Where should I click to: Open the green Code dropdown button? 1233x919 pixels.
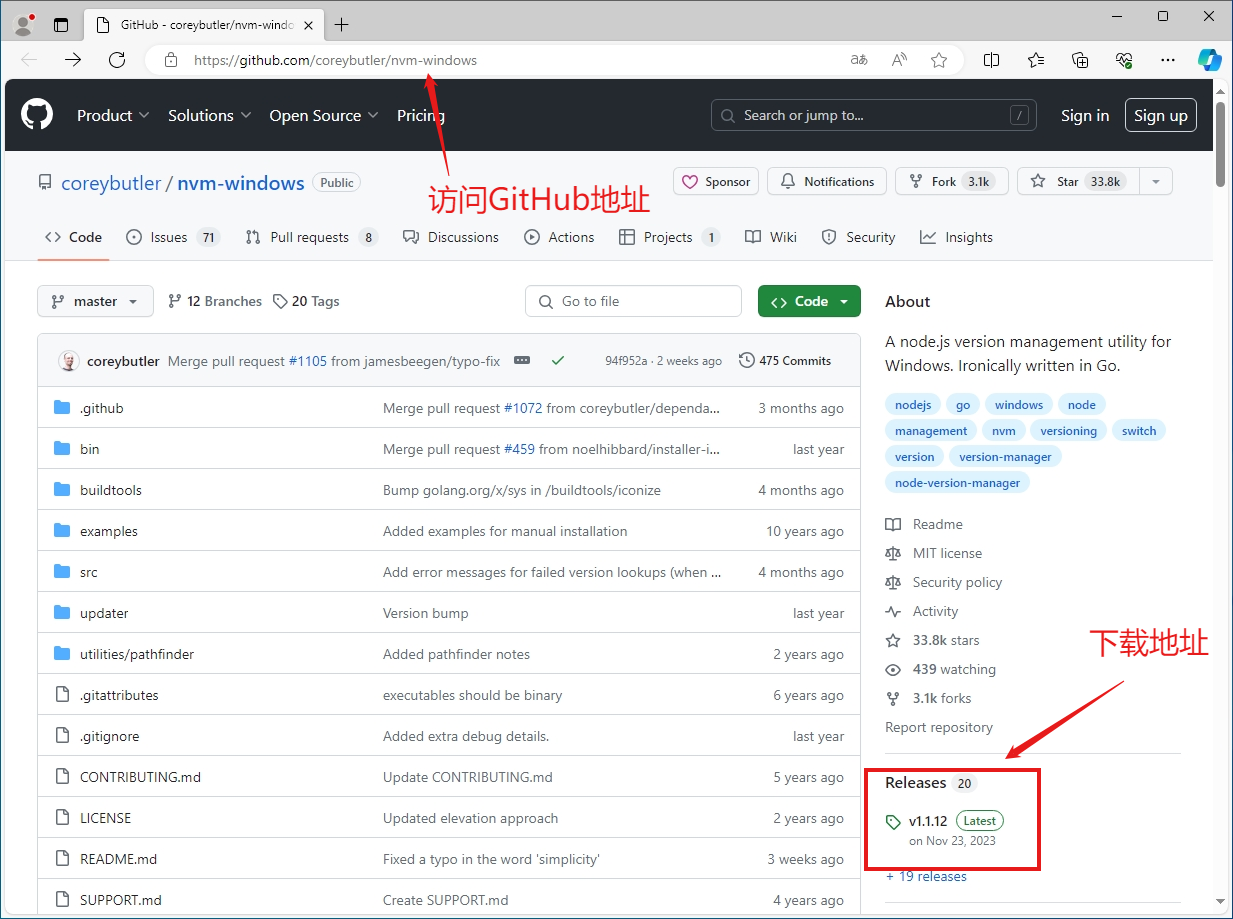(810, 301)
